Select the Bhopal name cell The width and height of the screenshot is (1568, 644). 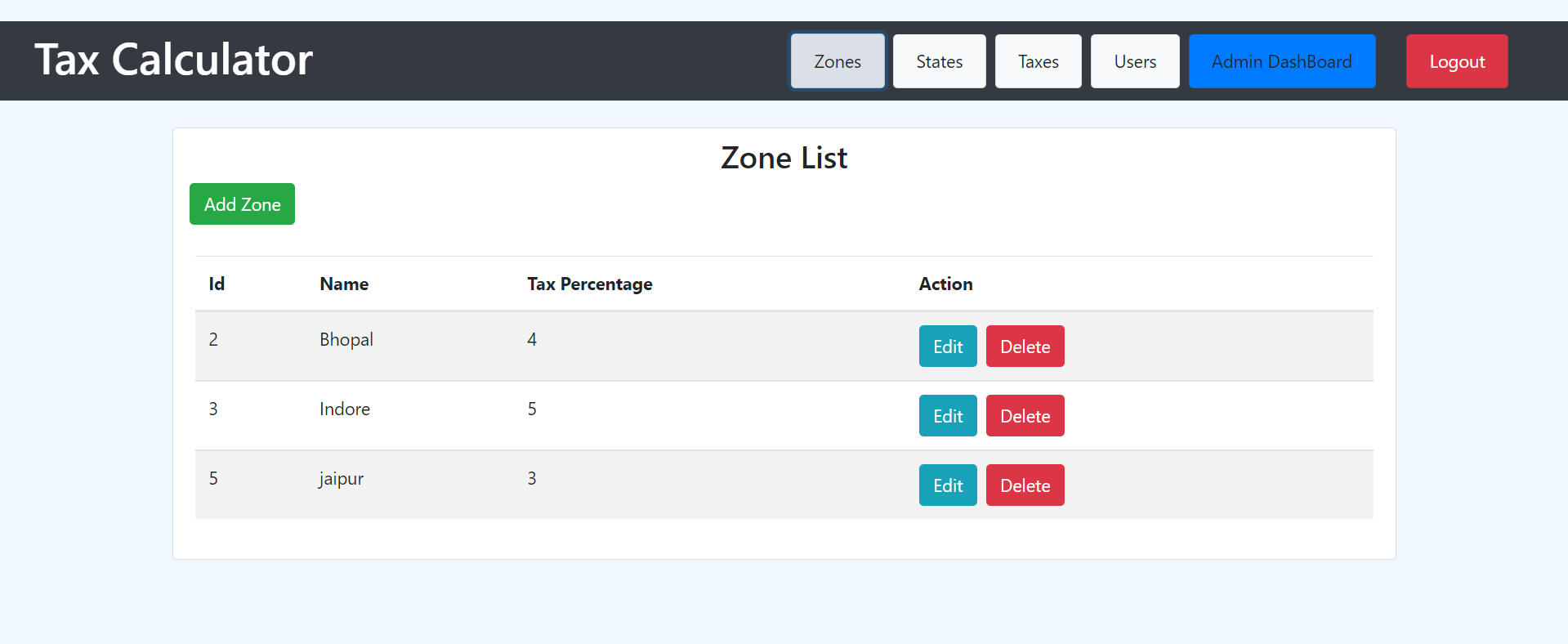pos(346,340)
